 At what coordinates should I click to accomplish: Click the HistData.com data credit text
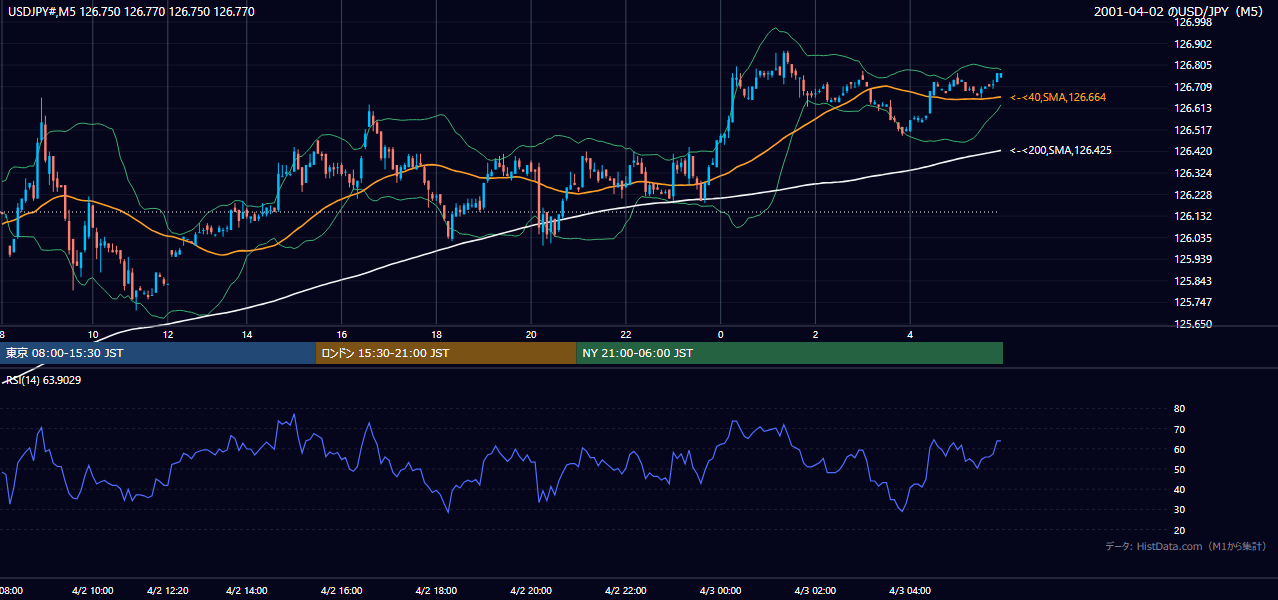click(x=1186, y=546)
